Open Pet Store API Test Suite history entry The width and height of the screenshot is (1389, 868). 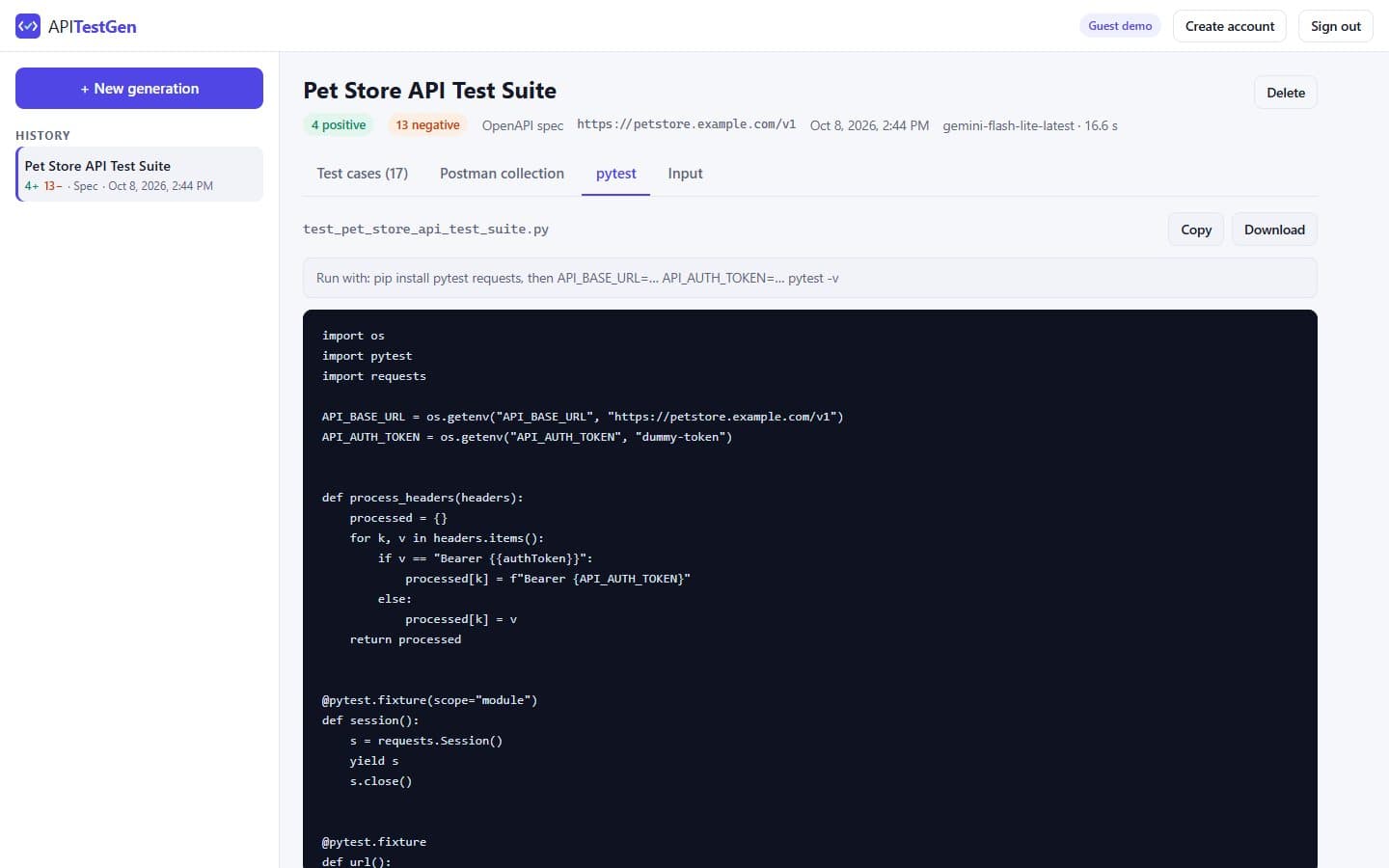(139, 175)
